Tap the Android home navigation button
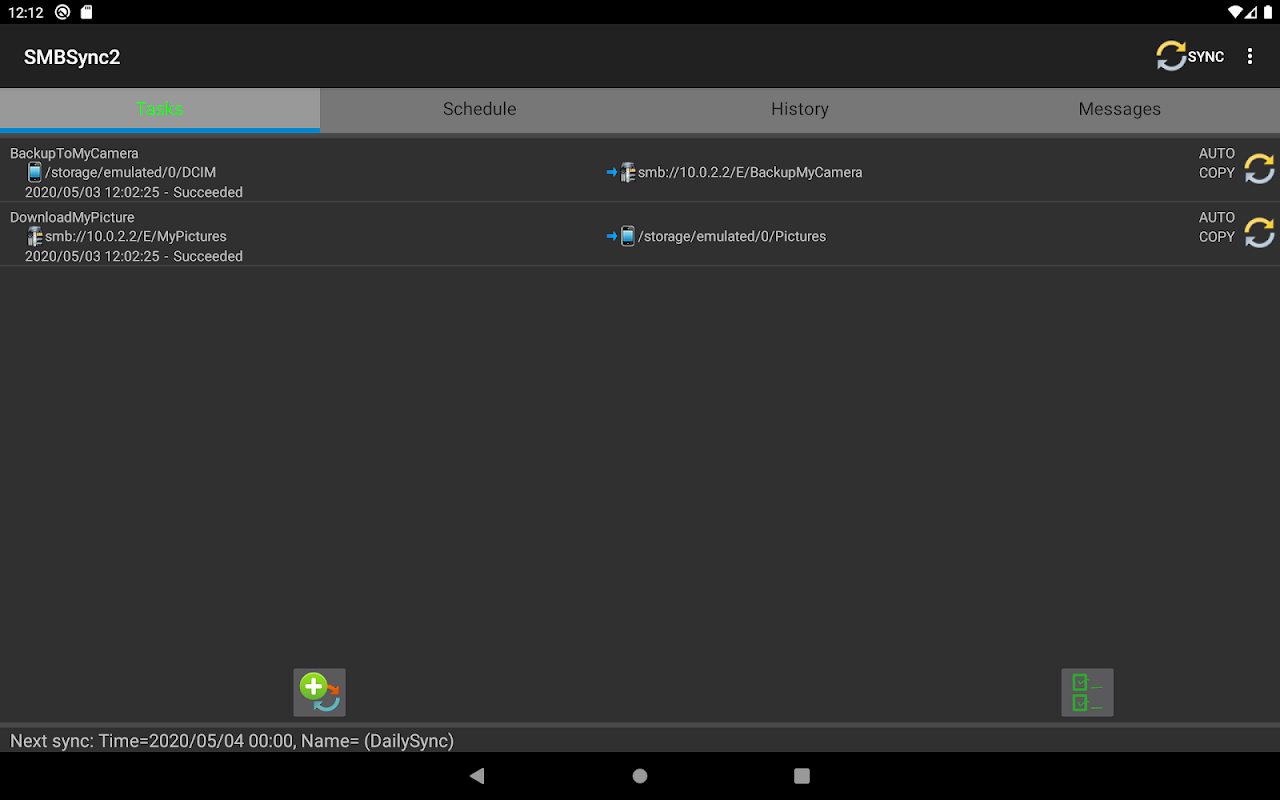 (x=640, y=776)
